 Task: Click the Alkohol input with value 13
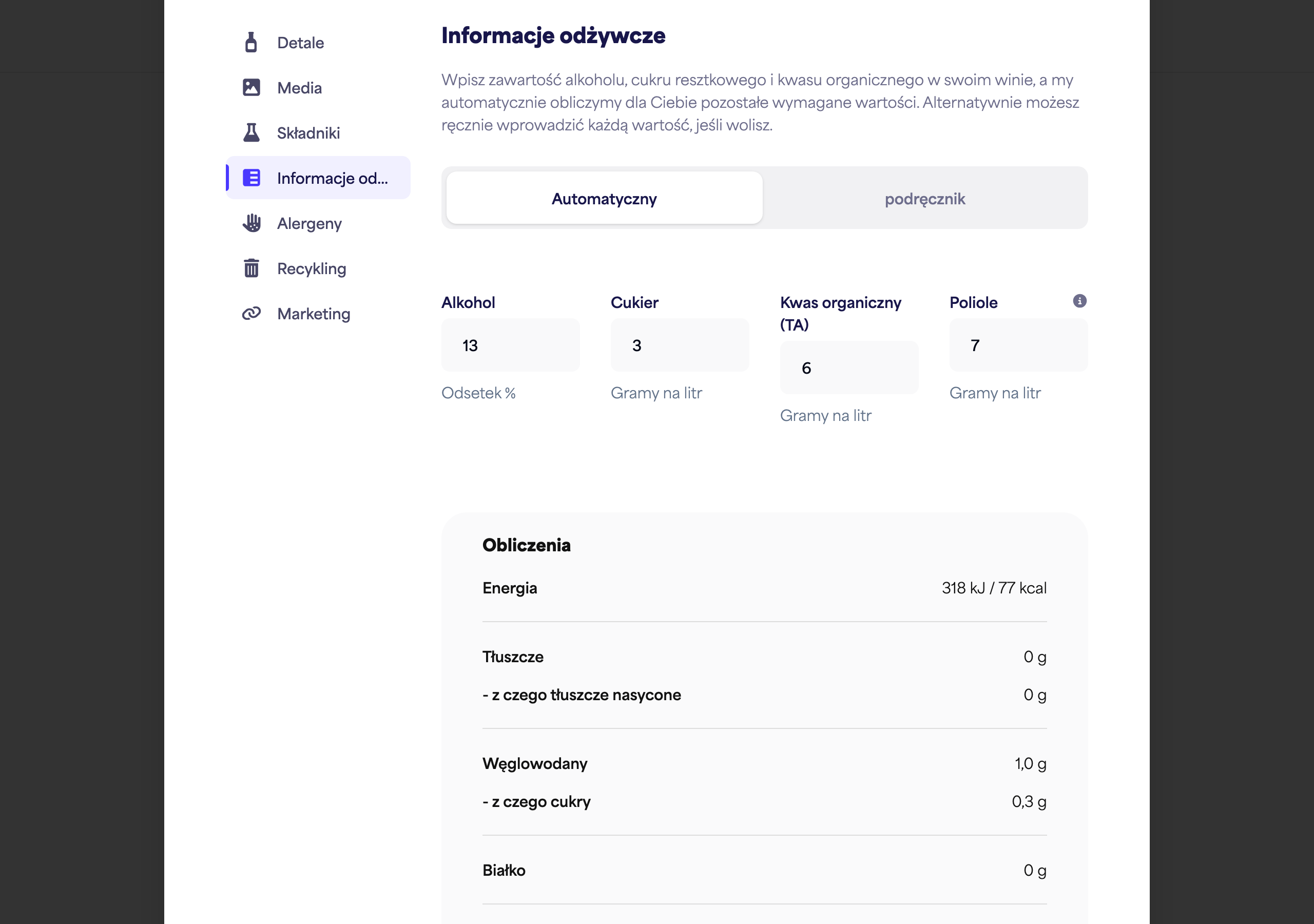511,345
